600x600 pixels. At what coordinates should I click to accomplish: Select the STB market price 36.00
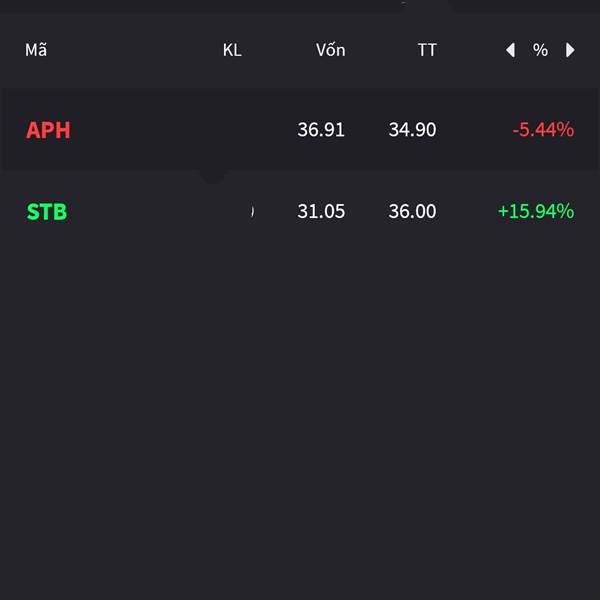[x=412, y=211]
